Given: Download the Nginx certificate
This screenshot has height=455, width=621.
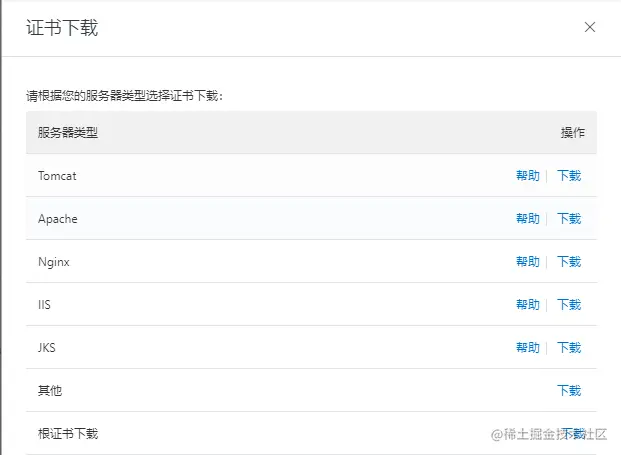Looking at the screenshot, I should click(569, 262).
